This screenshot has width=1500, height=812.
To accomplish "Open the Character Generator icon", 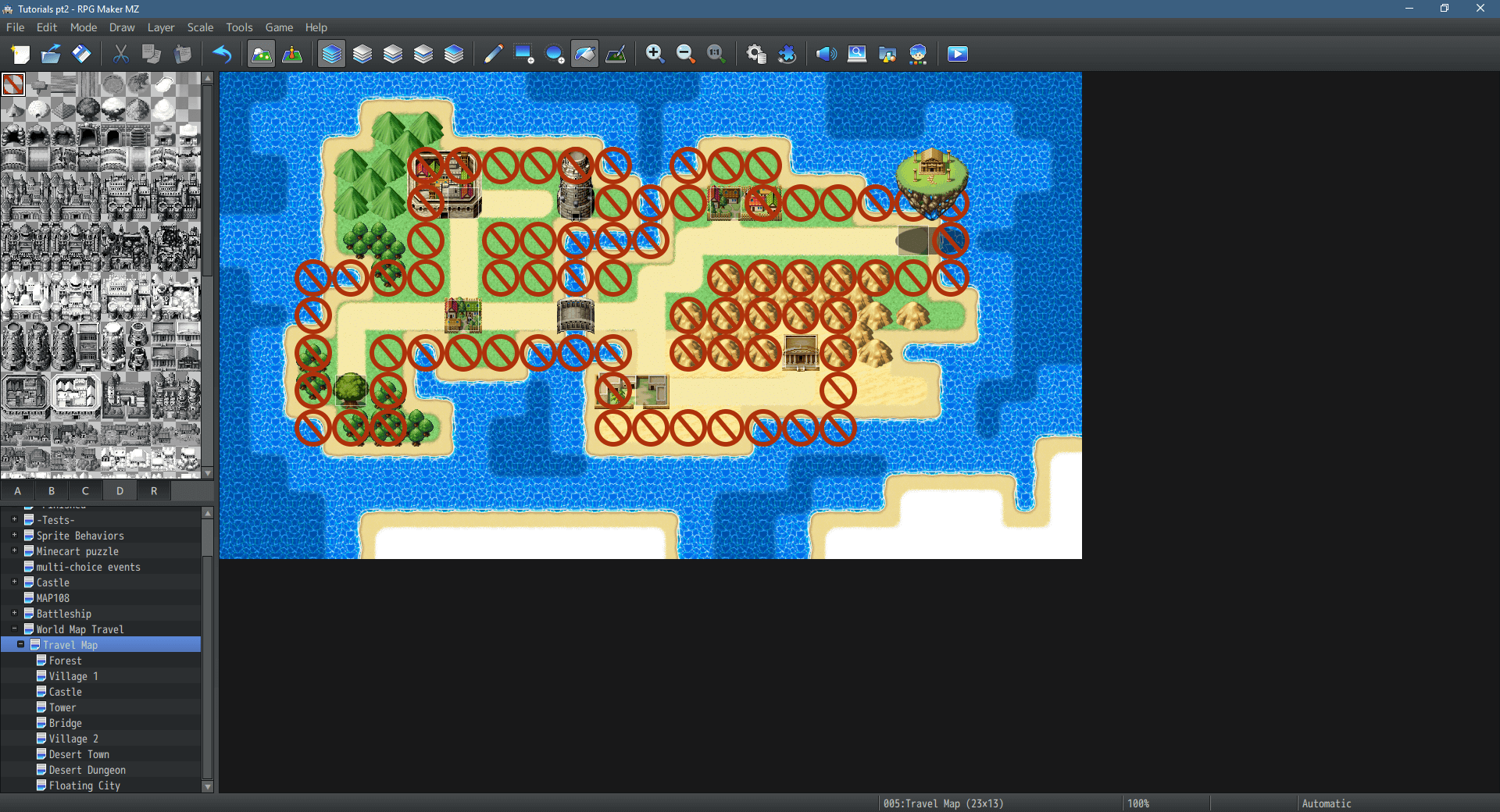I will coord(918,54).
